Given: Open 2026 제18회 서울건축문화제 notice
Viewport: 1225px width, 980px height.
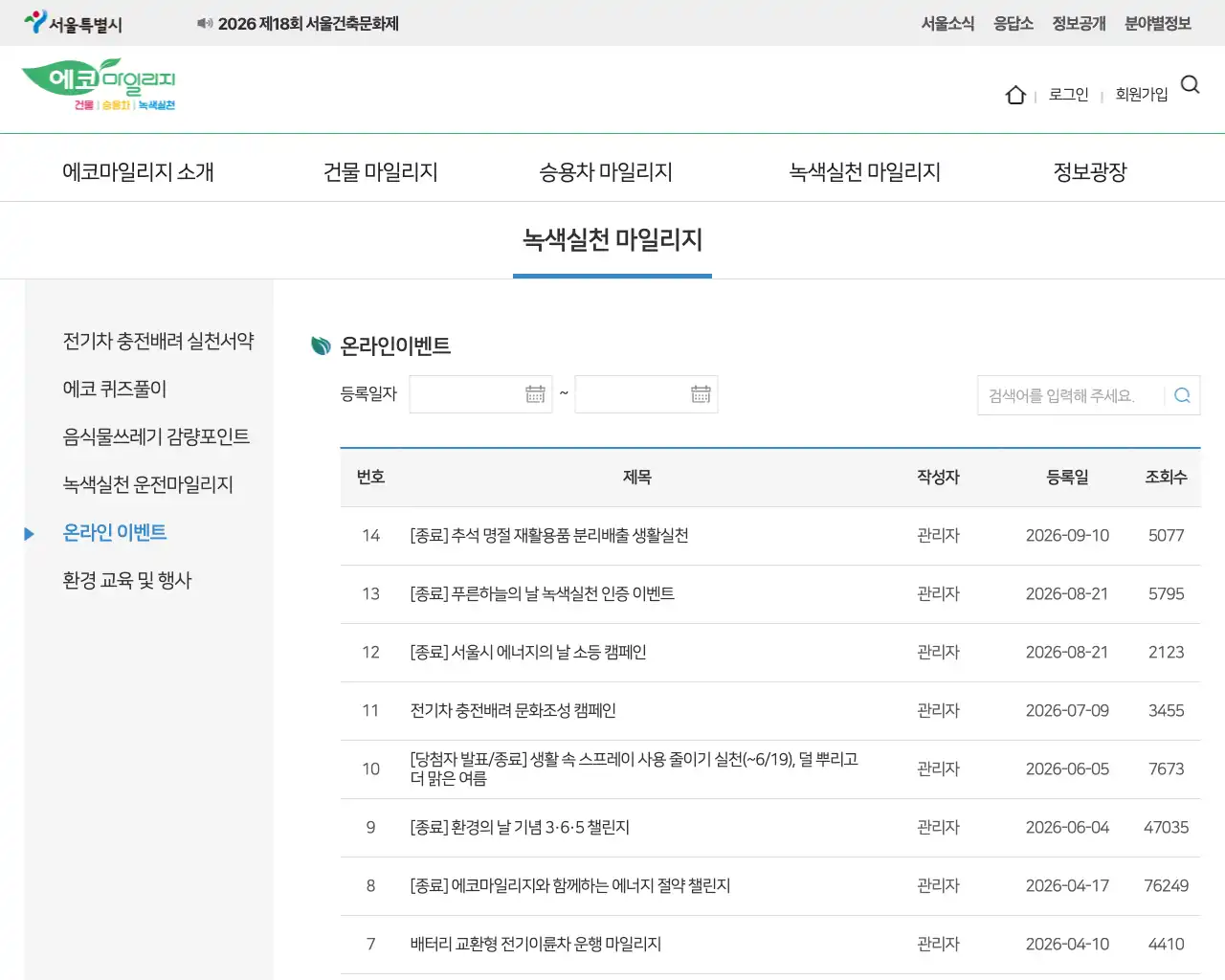Looking at the screenshot, I should [x=308, y=23].
